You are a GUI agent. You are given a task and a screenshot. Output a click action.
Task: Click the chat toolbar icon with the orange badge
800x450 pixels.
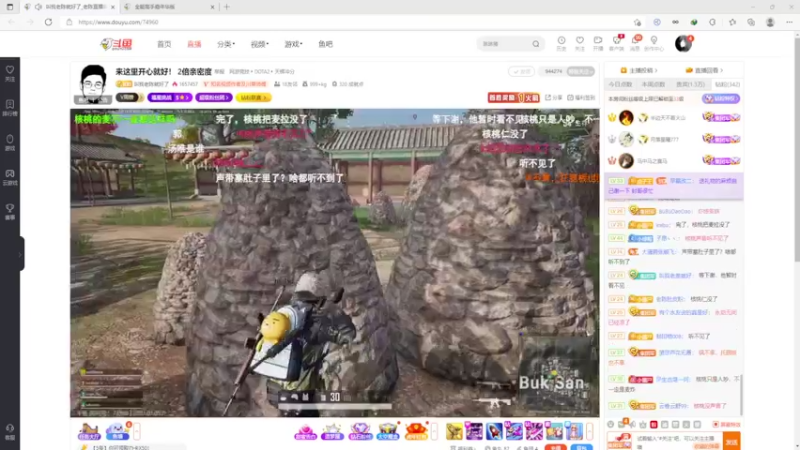[622, 424]
